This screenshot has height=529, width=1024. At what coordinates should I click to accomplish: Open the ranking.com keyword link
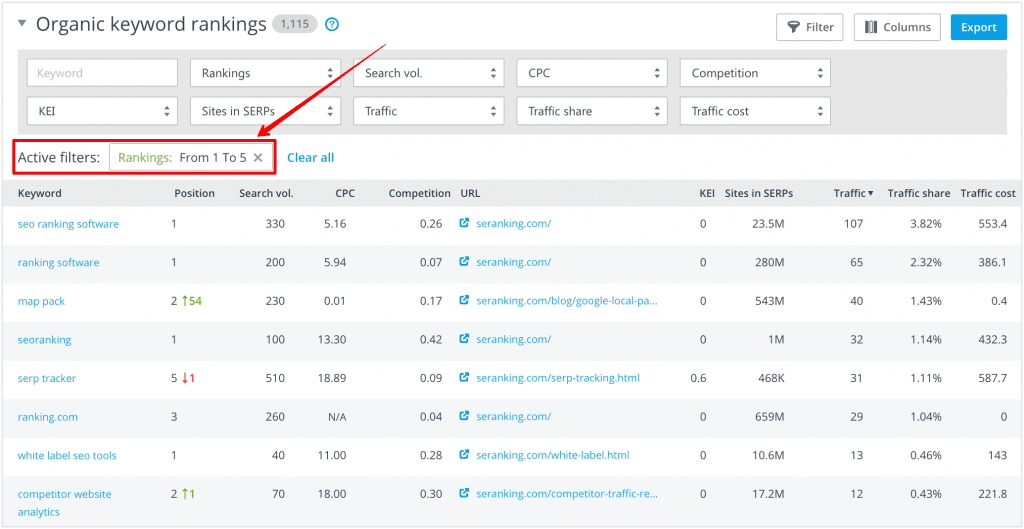click(48, 417)
